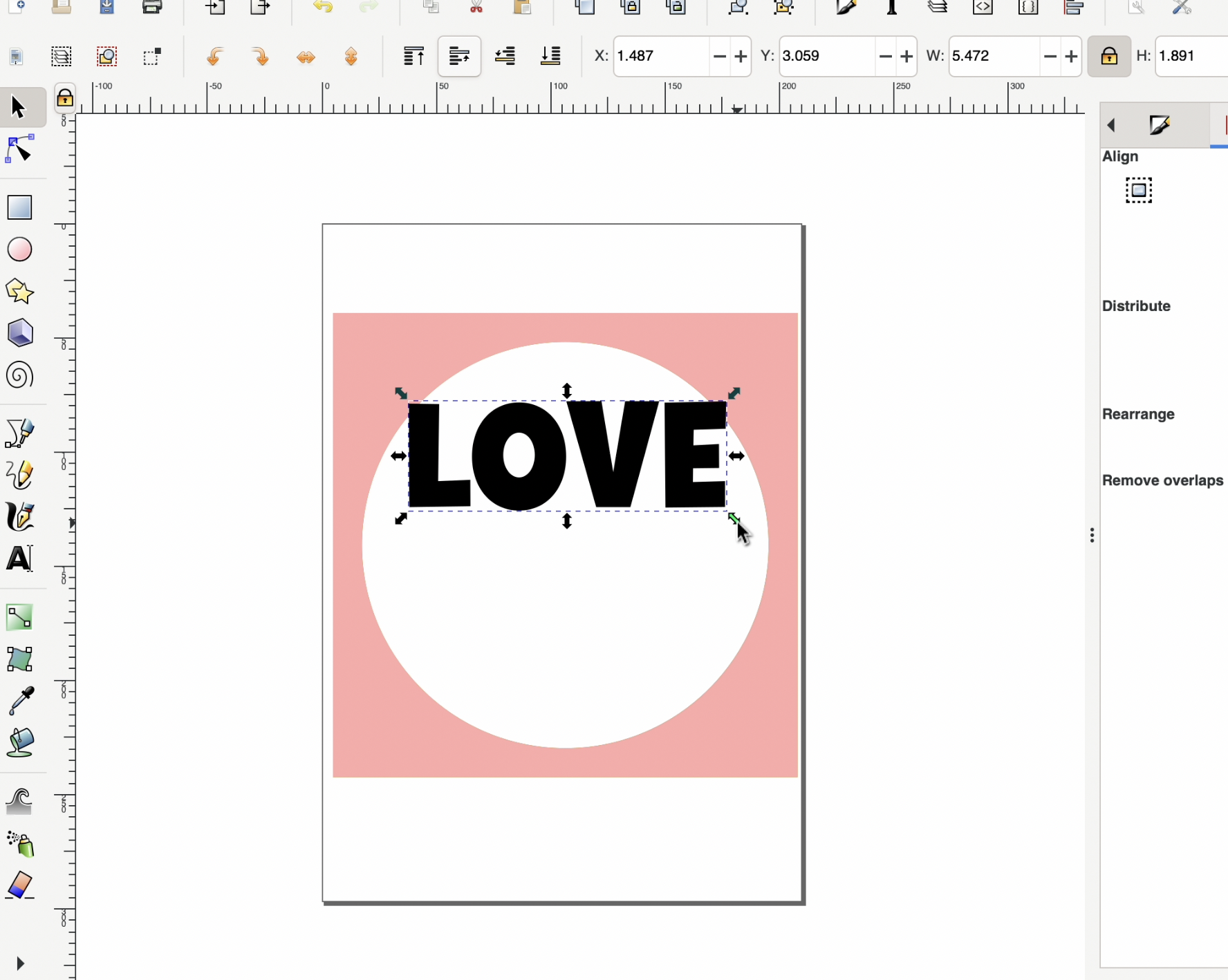Click the Rearrange section heading

point(1138,414)
